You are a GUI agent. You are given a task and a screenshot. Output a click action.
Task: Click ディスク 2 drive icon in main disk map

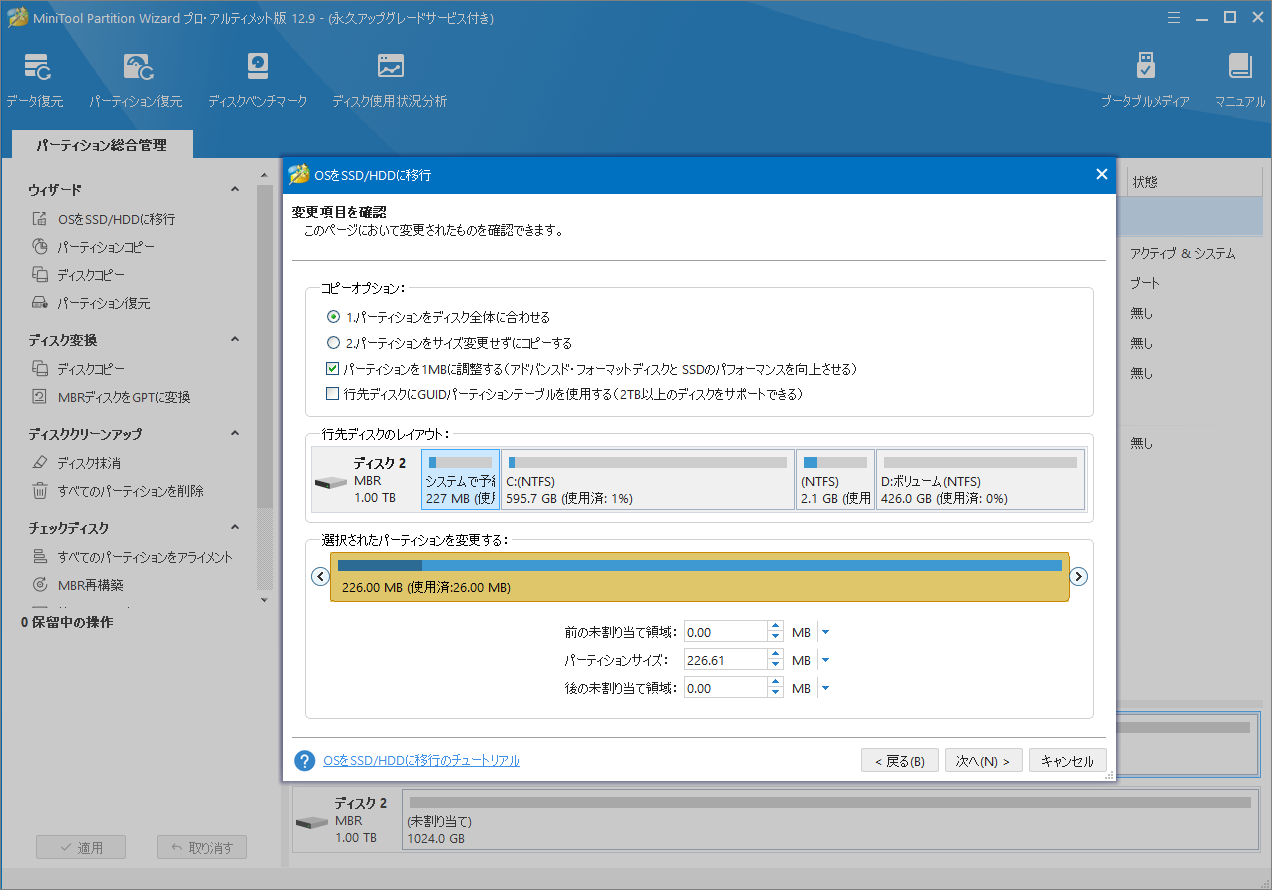coord(312,822)
